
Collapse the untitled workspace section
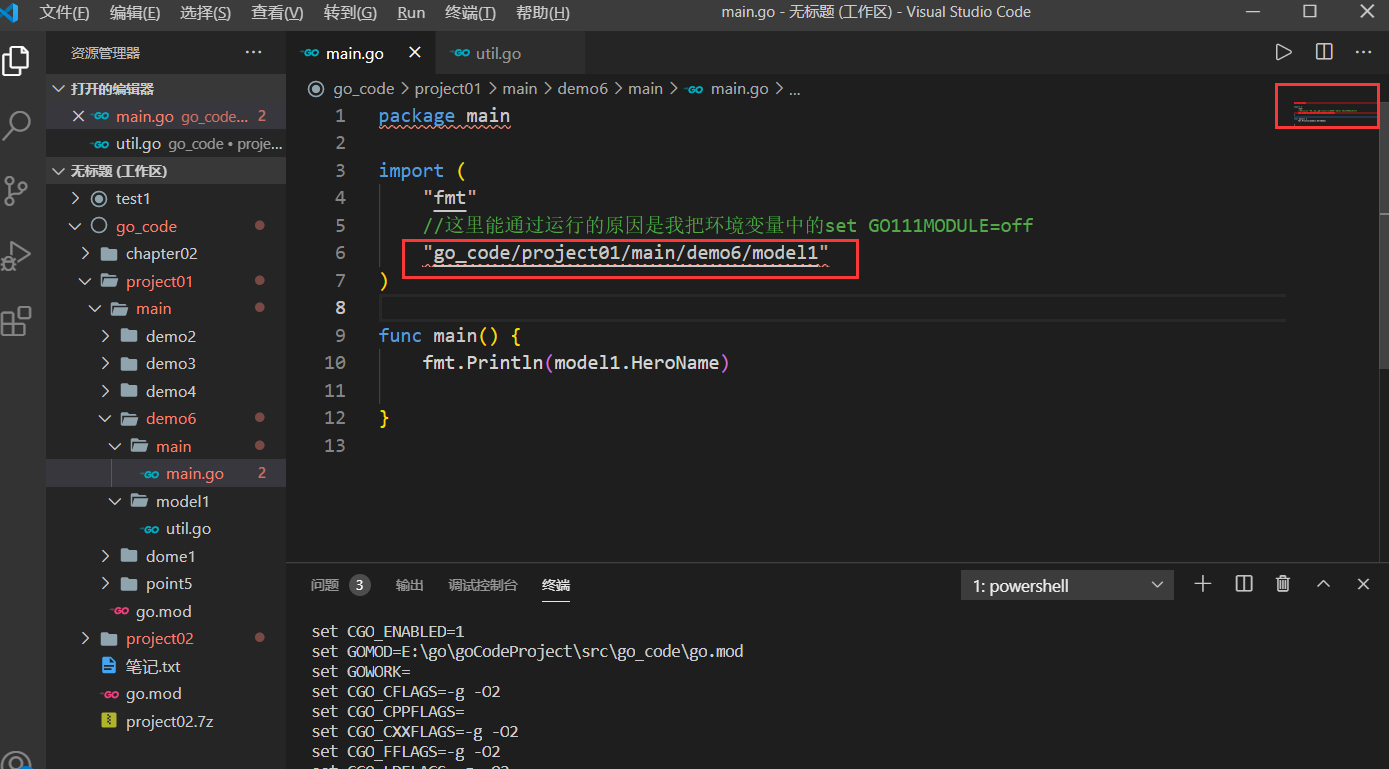[166, 171]
